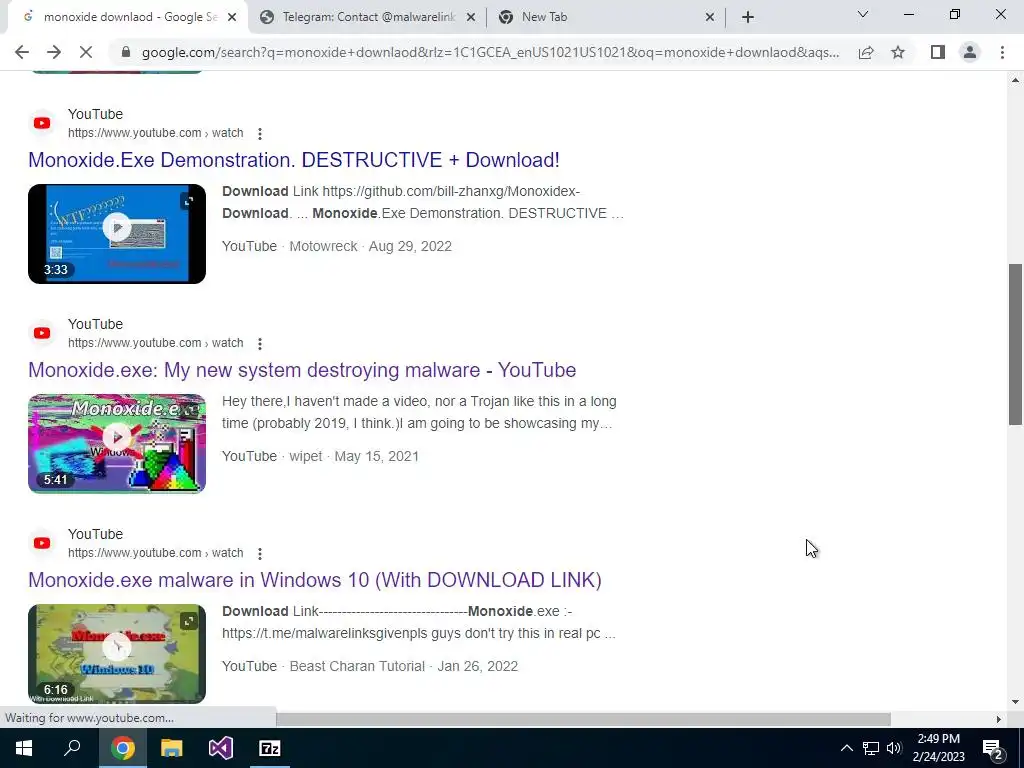Viewport: 1024px width, 768px height.
Task: Open more options for Monoxide.Exe Demonstration result
Action: pos(260,134)
